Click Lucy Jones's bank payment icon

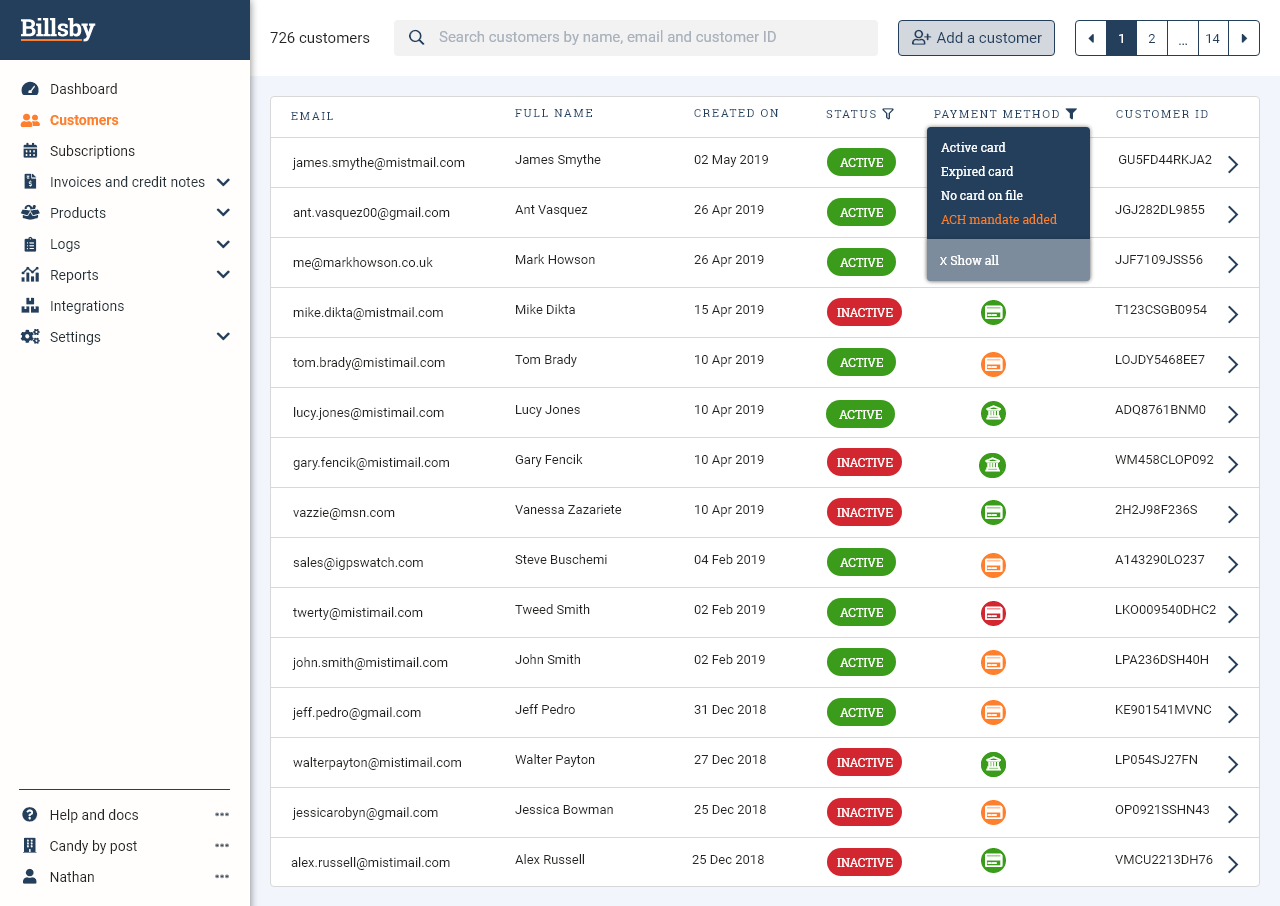click(993, 412)
